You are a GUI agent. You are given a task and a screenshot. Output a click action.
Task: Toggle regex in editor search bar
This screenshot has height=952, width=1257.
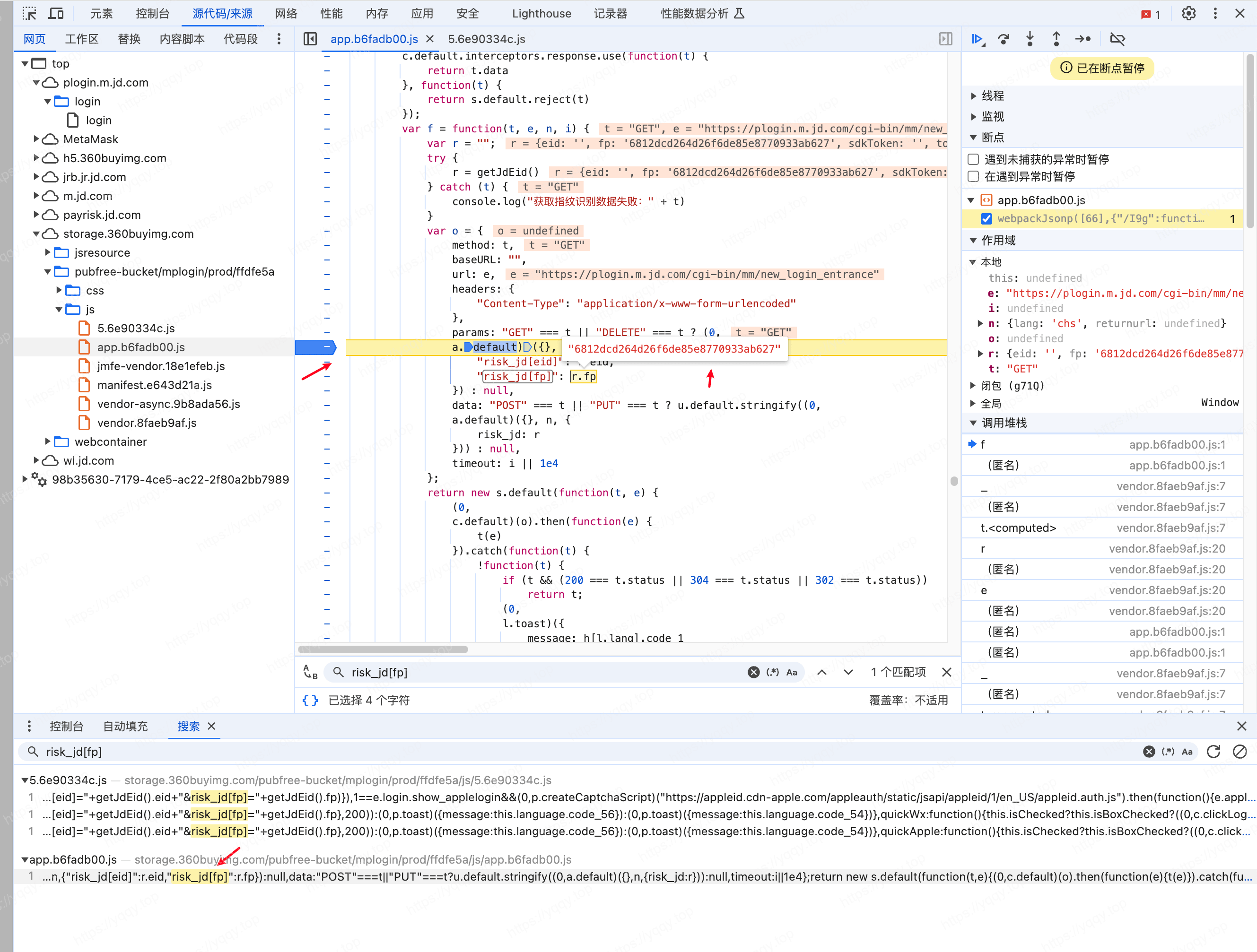[773, 672]
